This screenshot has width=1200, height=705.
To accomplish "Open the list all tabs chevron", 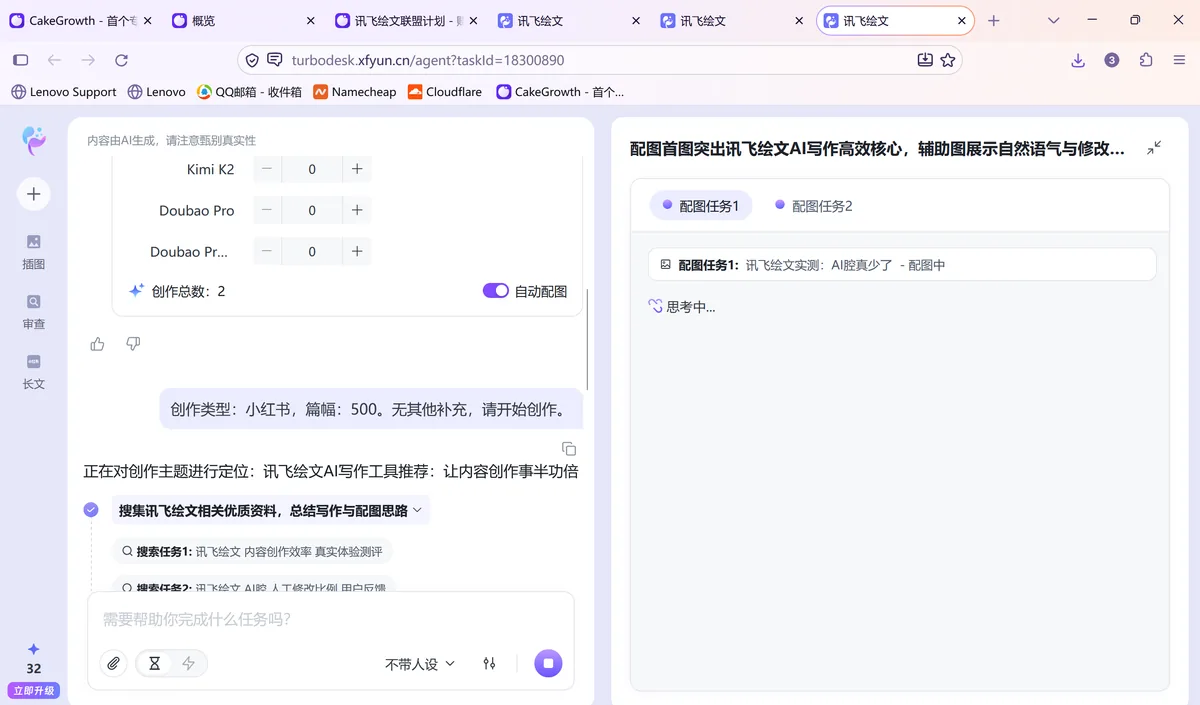I will click(x=1053, y=20).
